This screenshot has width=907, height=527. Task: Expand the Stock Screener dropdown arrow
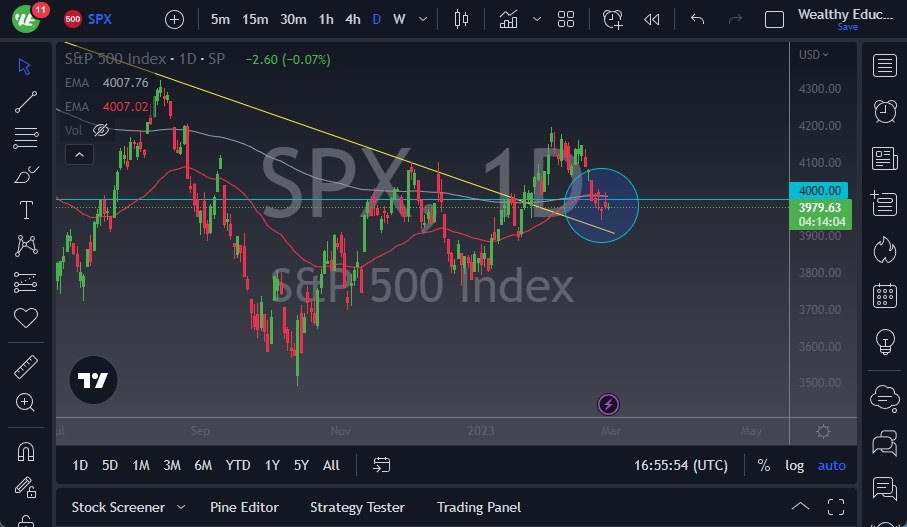(181, 507)
